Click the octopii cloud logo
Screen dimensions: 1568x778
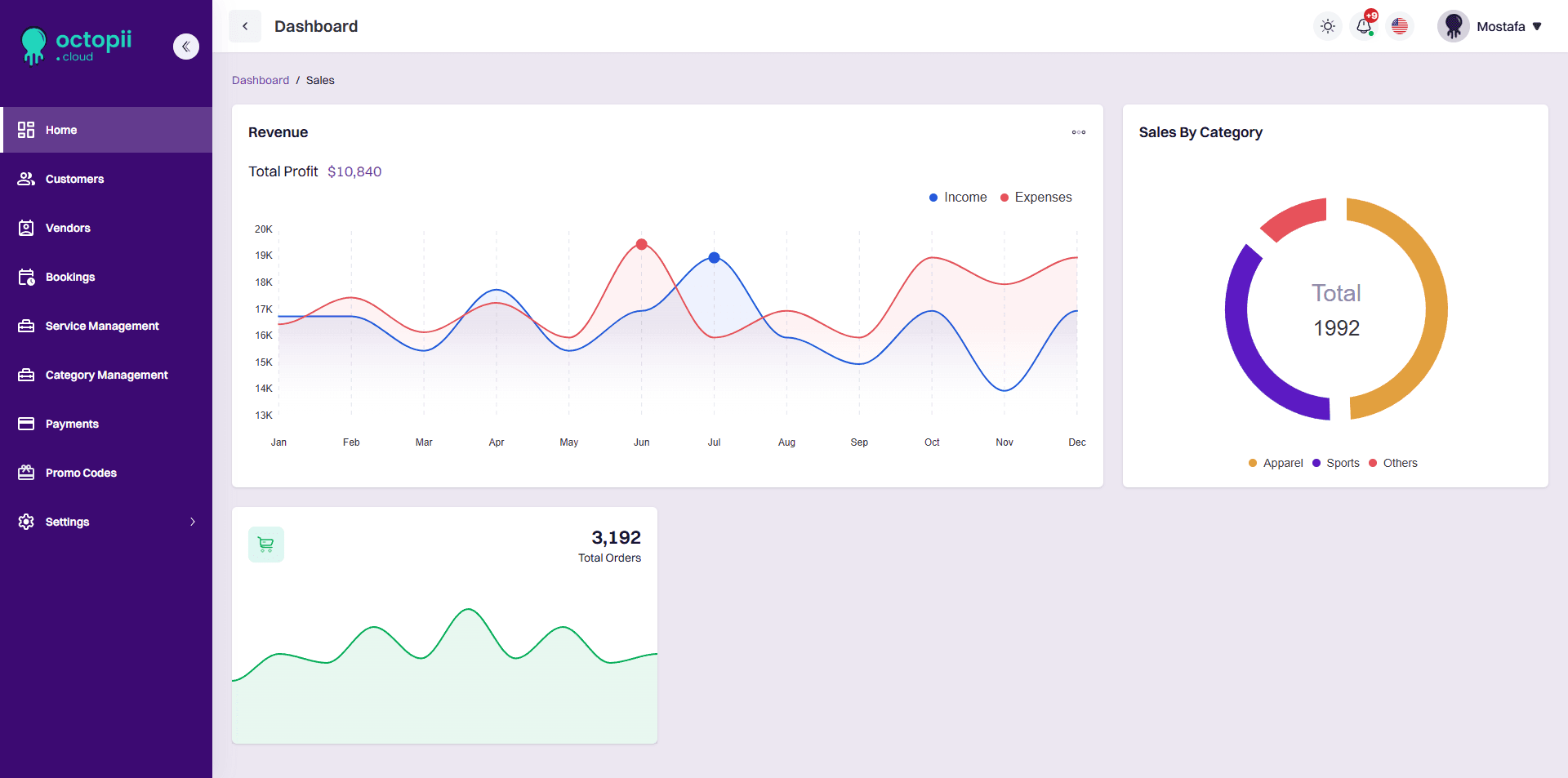pos(77,46)
